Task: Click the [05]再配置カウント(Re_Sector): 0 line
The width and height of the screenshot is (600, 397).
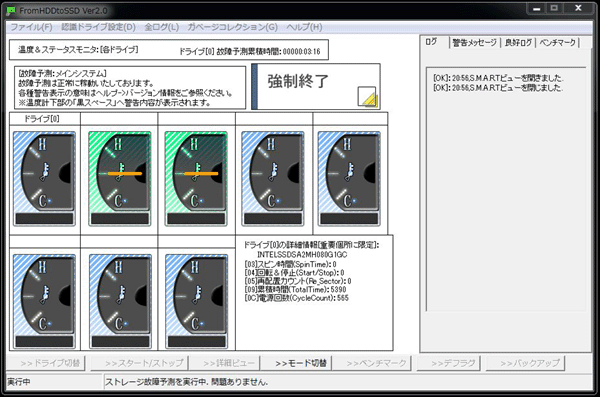Action: click(298, 281)
